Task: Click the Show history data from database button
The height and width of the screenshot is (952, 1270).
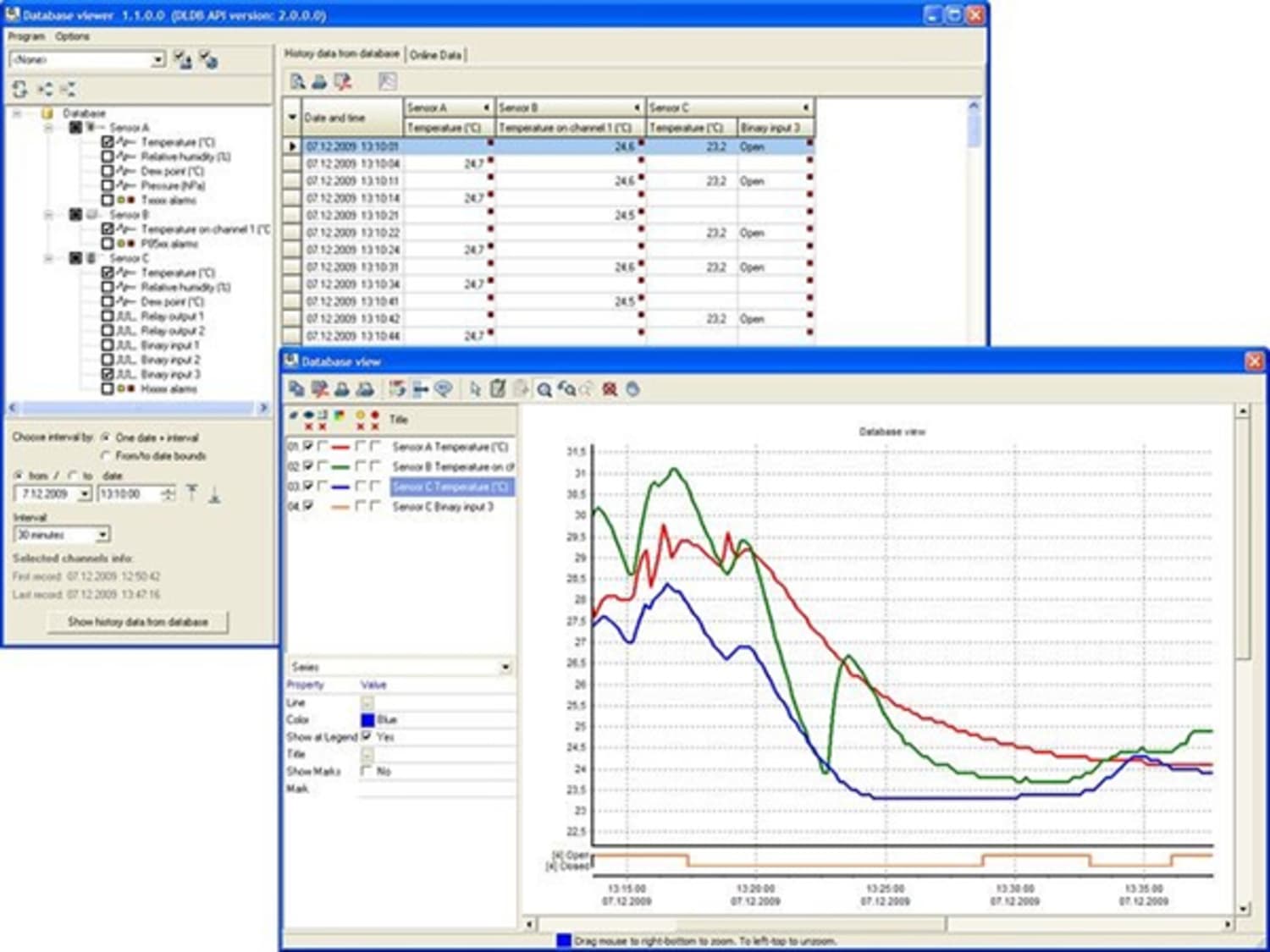Action: pos(138,621)
